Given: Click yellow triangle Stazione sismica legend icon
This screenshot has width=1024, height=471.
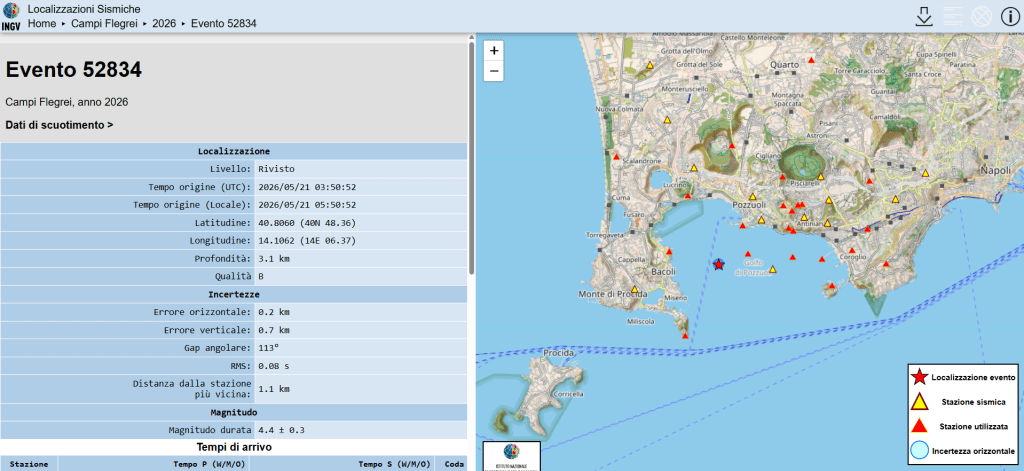Looking at the screenshot, I should point(919,401).
